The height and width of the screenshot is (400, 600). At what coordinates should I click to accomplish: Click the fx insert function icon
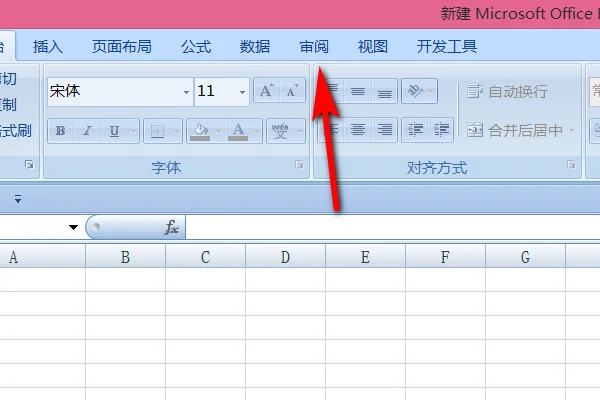pyautogui.click(x=171, y=227)
